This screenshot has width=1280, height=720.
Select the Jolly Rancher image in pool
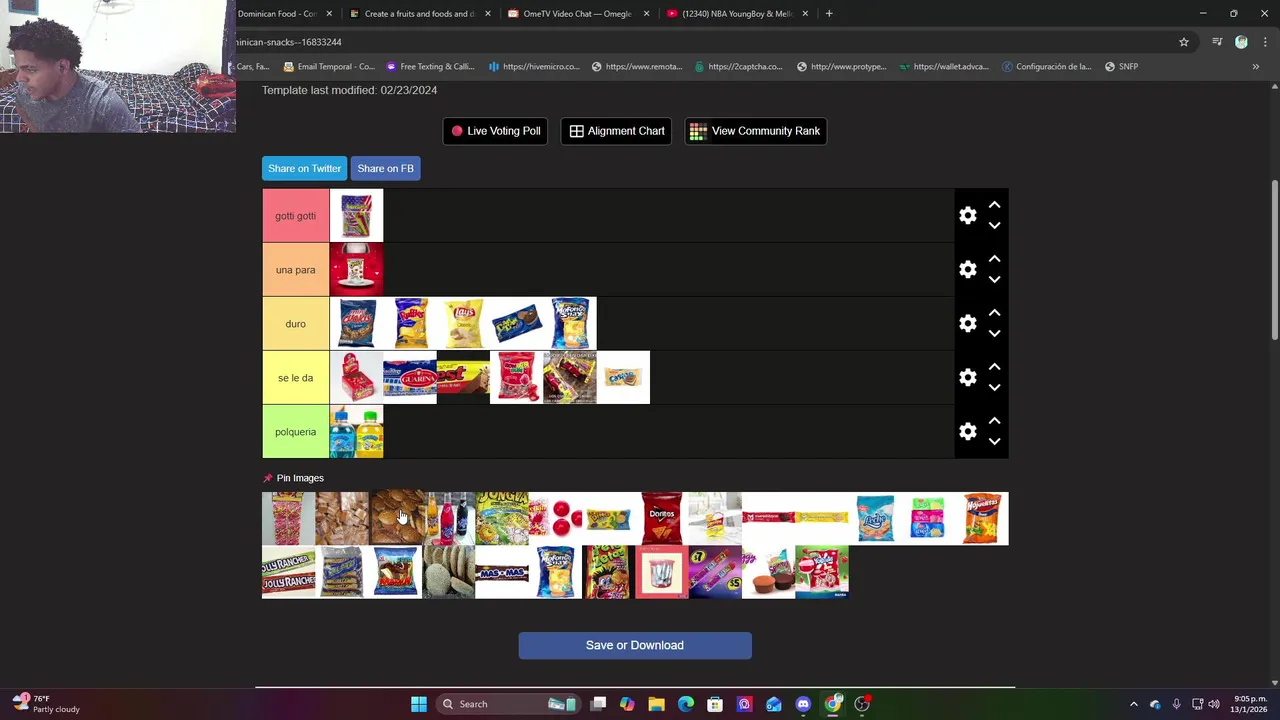coord(288,572)
